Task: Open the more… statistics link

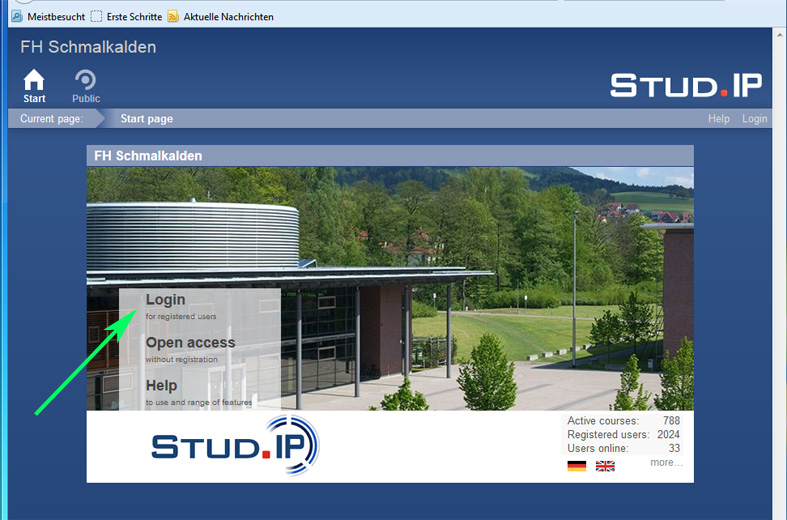Action: pos(667,462)
